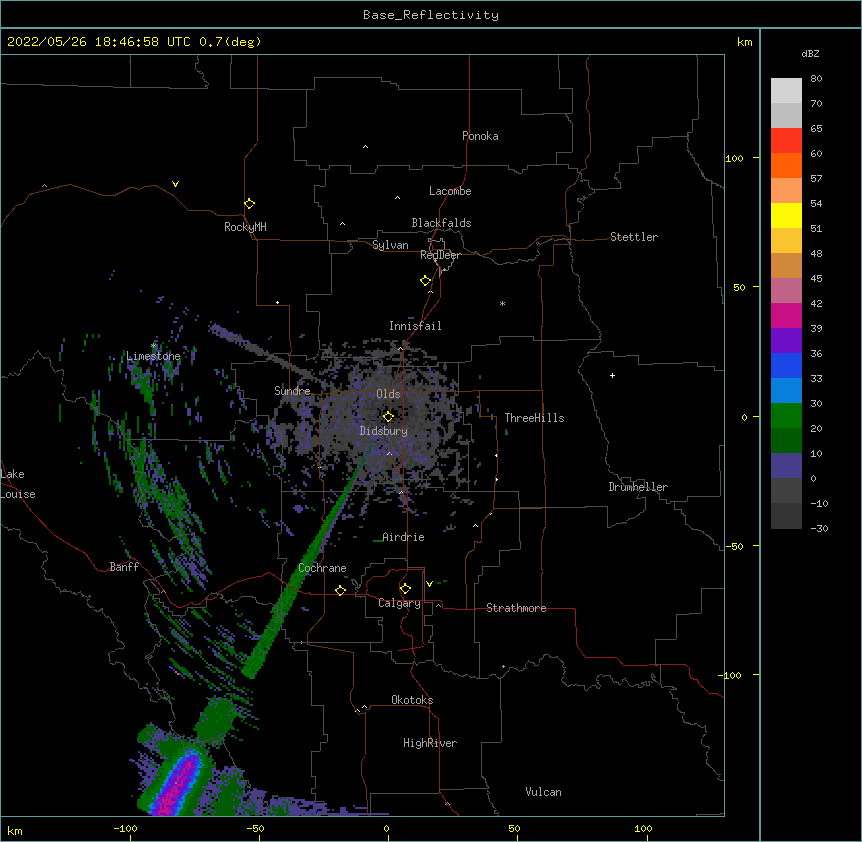This screenshot has width=862, height=842.
Task: Click the 100 tick on right km axis
Action: [x=734, y=158]
